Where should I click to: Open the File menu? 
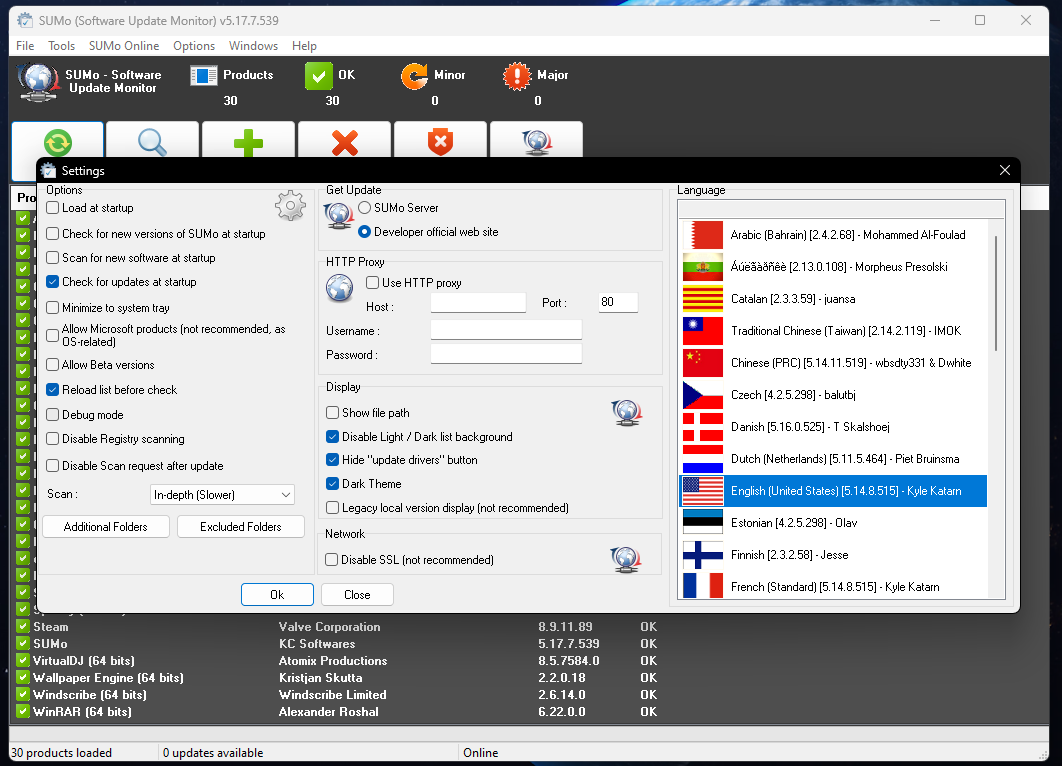(25, 45)
